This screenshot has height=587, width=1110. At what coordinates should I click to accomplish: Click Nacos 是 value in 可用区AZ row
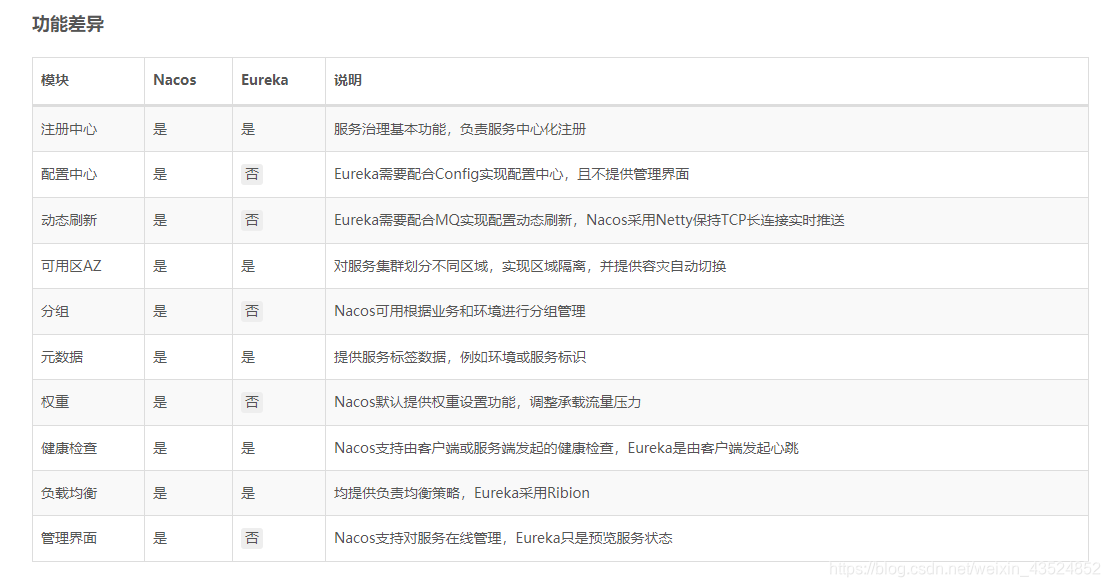pyautogui.click(x=160, y=266)
